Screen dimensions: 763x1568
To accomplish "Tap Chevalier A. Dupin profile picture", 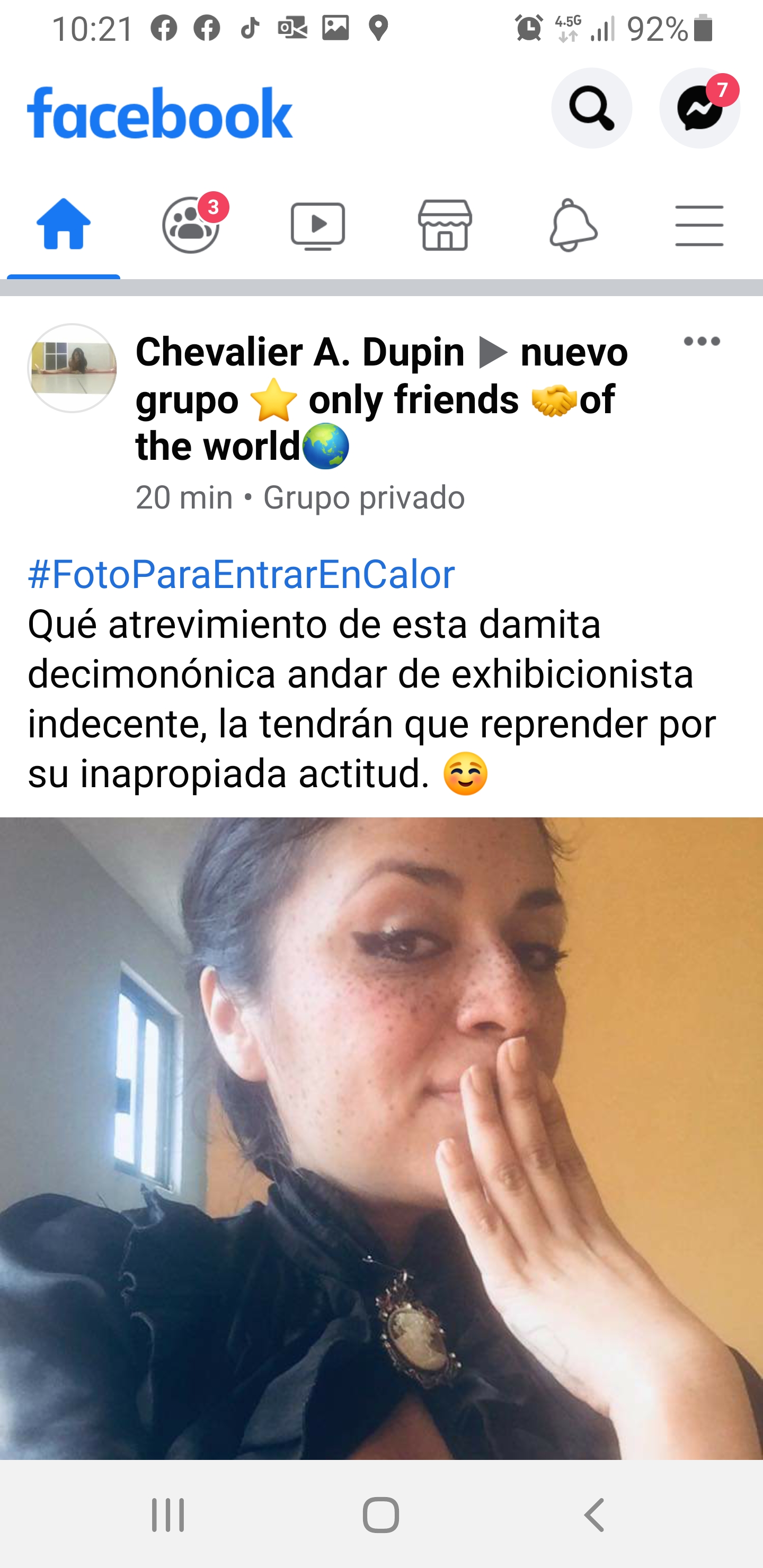I will click(x=73, y=368).
